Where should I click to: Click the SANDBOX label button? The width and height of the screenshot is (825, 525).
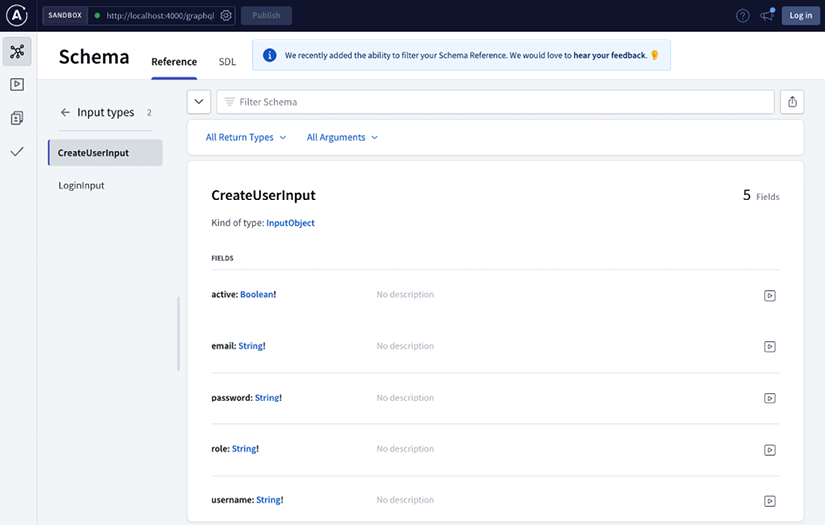(x=65, y=15)
